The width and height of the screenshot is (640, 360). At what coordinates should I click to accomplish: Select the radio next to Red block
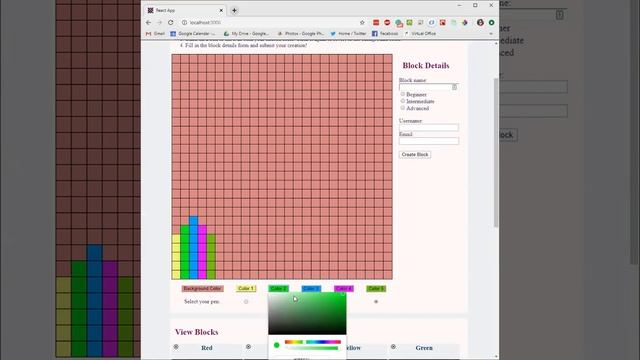(176, 347)
